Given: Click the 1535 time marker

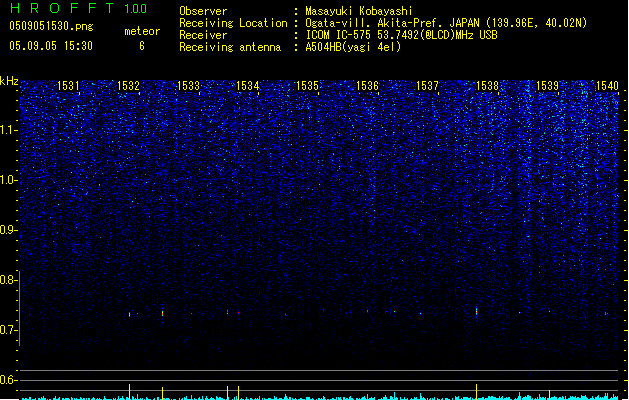Looking at the screenshot, I should (x=307, y=85).
